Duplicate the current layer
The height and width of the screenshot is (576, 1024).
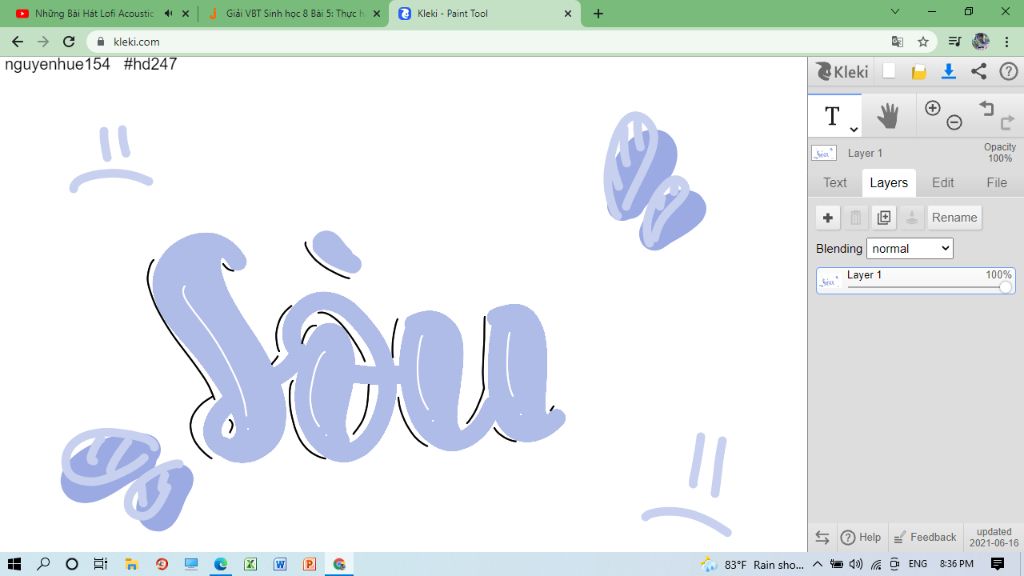tap(884, 217)
